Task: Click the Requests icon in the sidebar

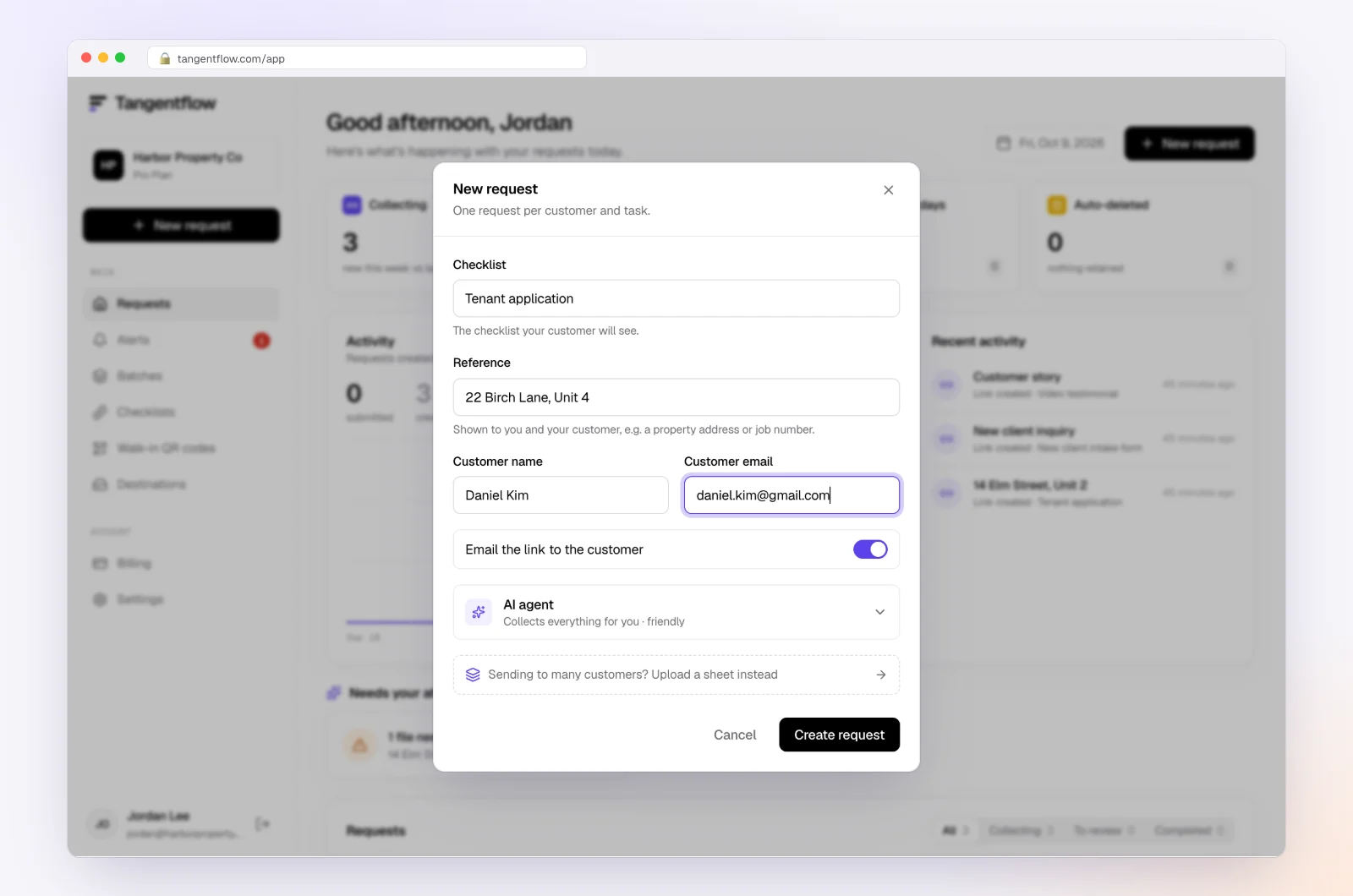Action: point(100,303)
